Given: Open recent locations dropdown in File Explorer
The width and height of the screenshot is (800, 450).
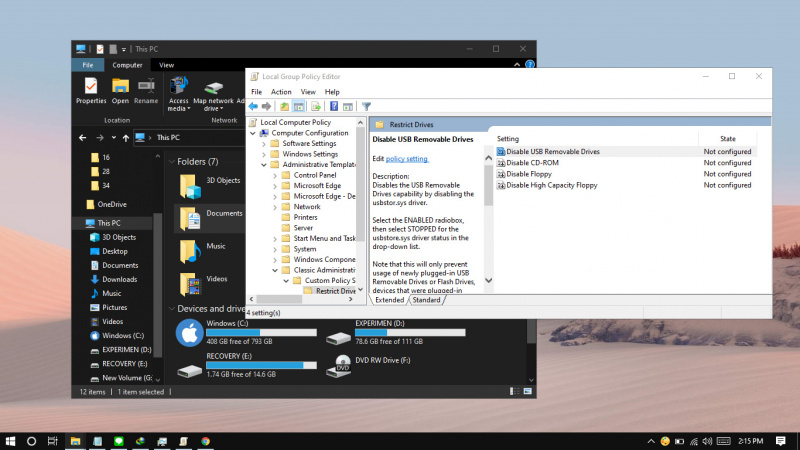Looking at the screenshot, I should 113,138.
